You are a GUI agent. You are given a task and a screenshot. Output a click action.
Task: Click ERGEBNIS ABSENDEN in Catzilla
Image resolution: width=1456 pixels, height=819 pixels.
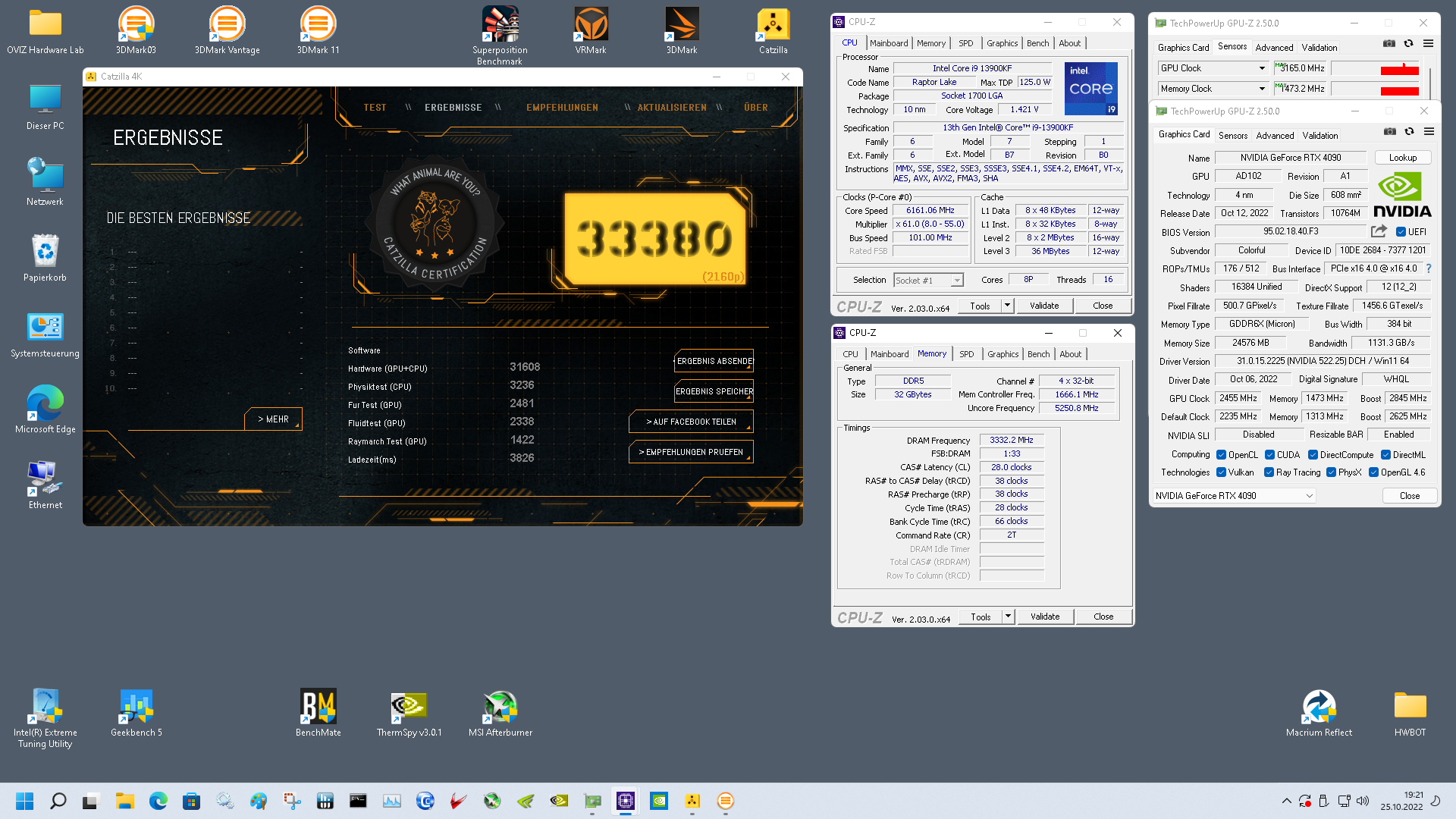[714, 362]
